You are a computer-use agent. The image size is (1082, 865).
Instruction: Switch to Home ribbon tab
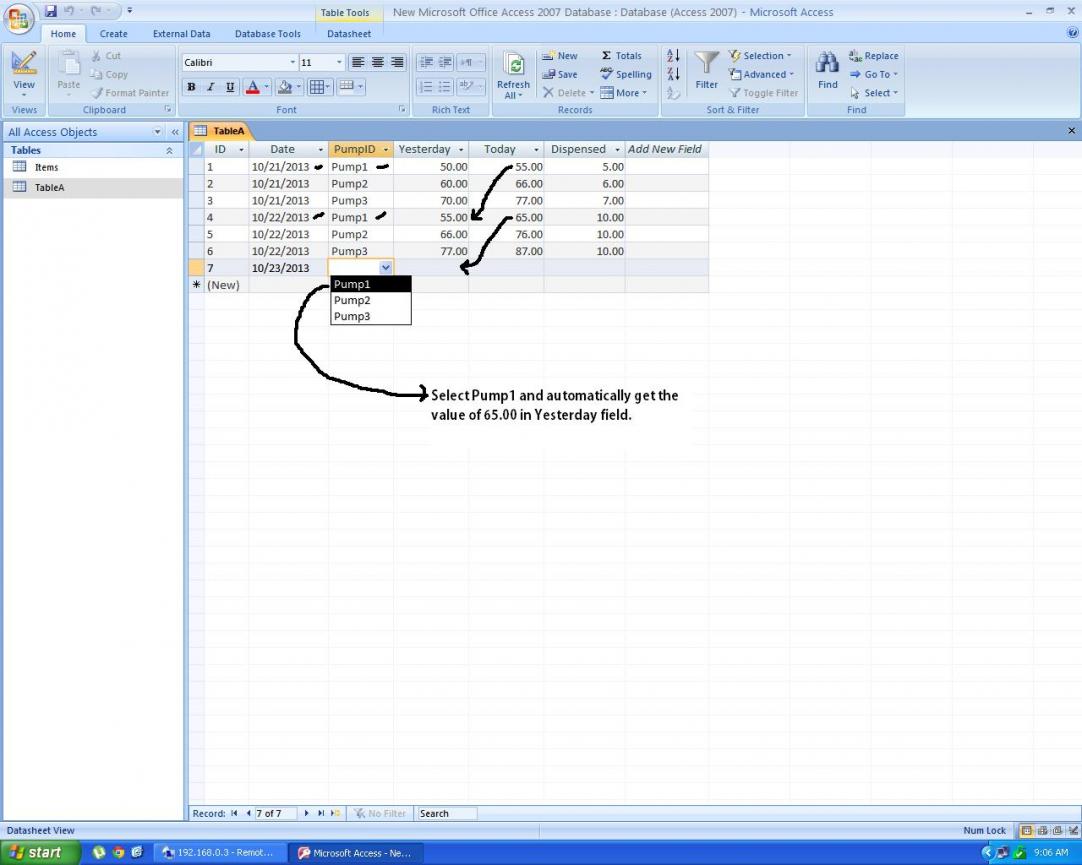click(x=63, y=34)
